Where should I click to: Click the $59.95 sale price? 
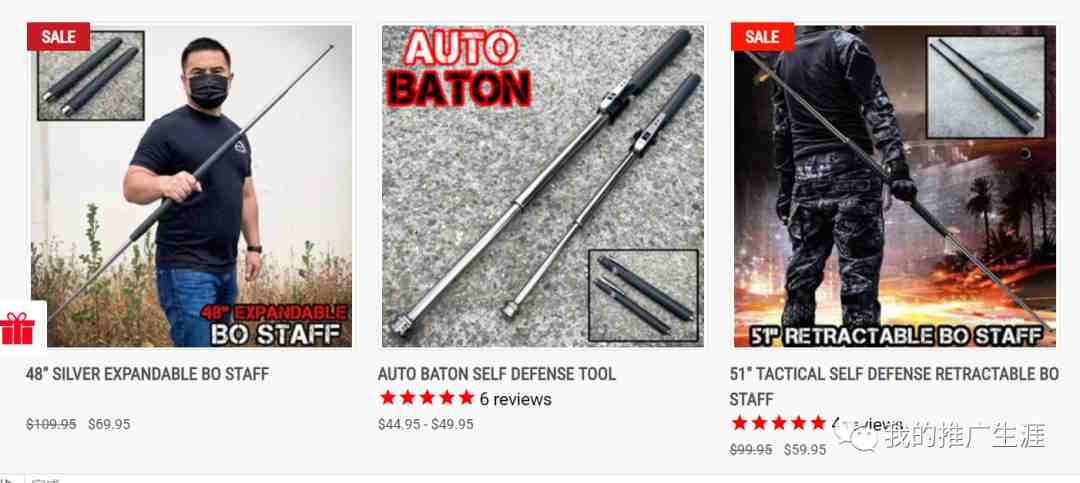(804, 450)
